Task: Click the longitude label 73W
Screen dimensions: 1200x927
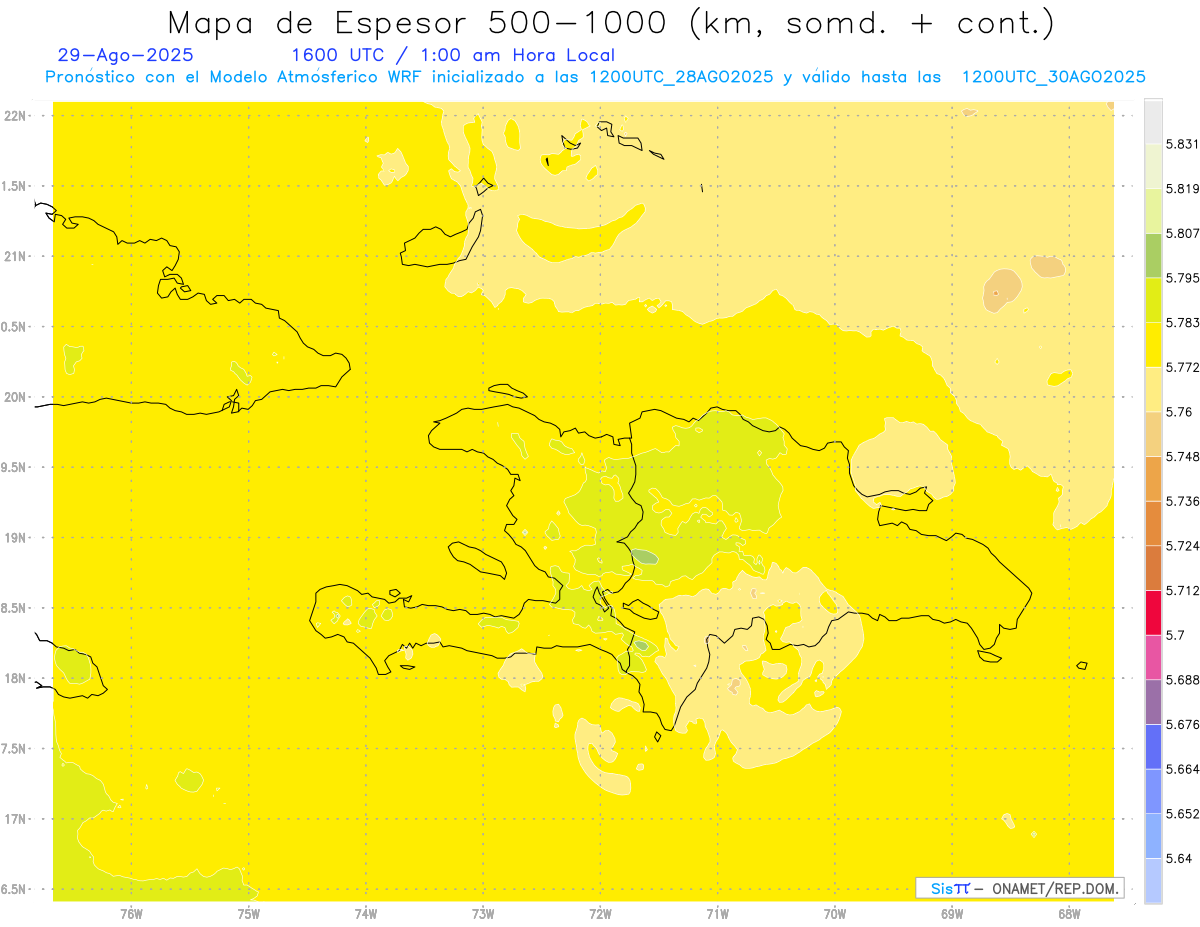Action: (x=483, y=913)
